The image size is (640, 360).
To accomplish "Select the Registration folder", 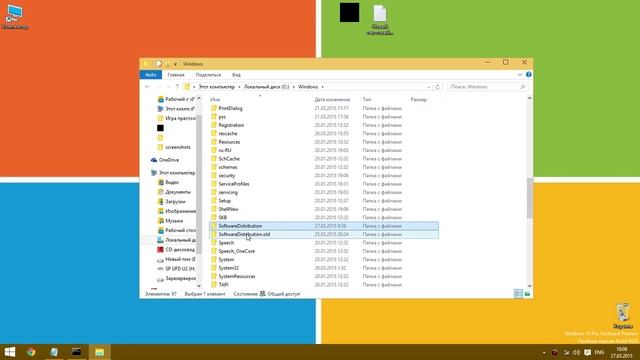I will click(x=231, y=125).
